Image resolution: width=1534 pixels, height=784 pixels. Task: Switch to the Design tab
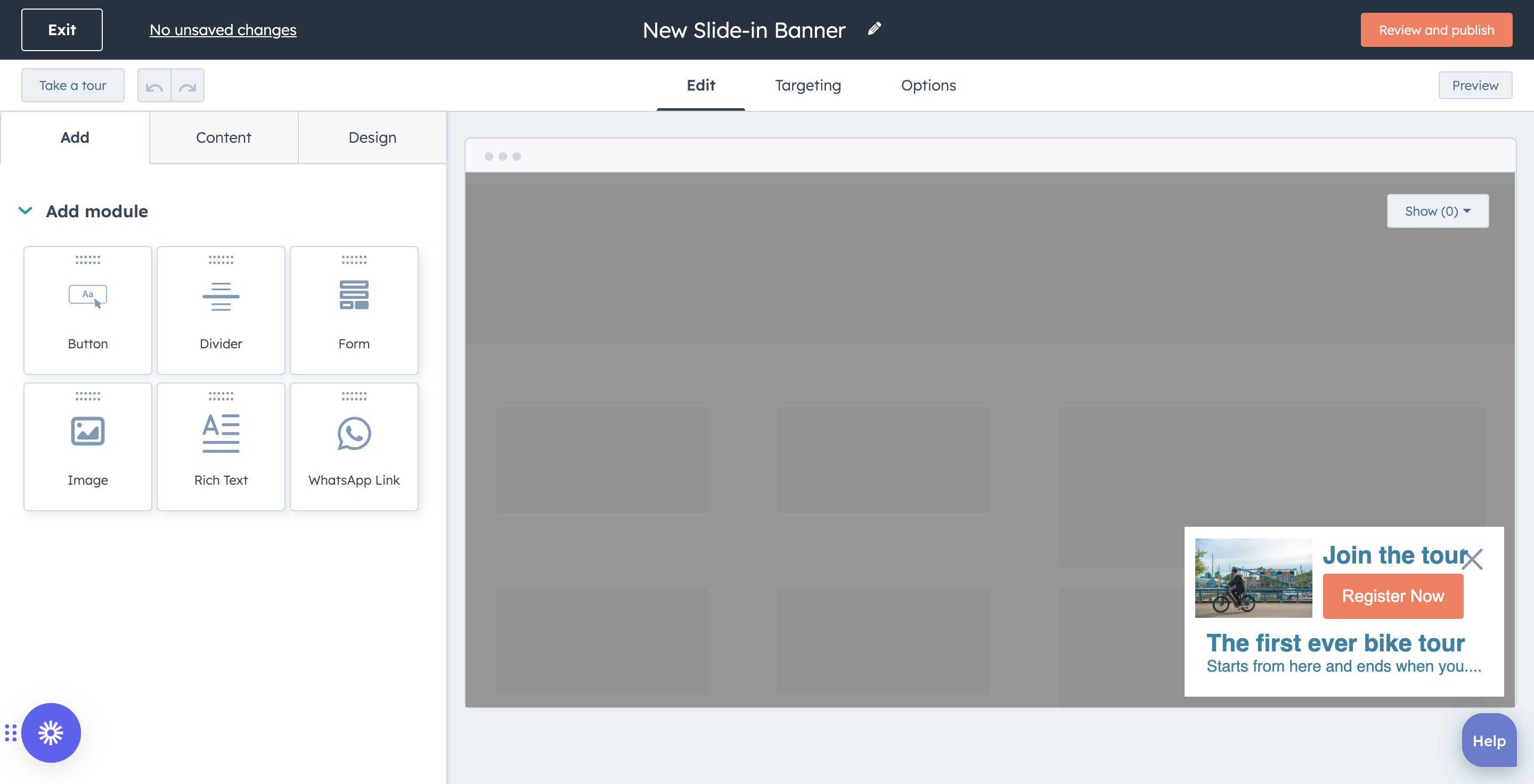coord(371,137)
